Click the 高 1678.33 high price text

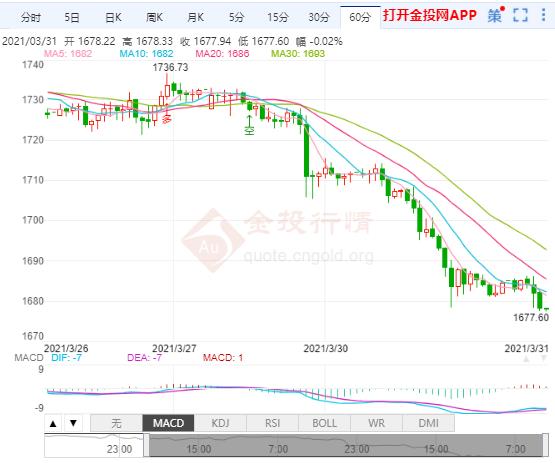coord(148,41)
